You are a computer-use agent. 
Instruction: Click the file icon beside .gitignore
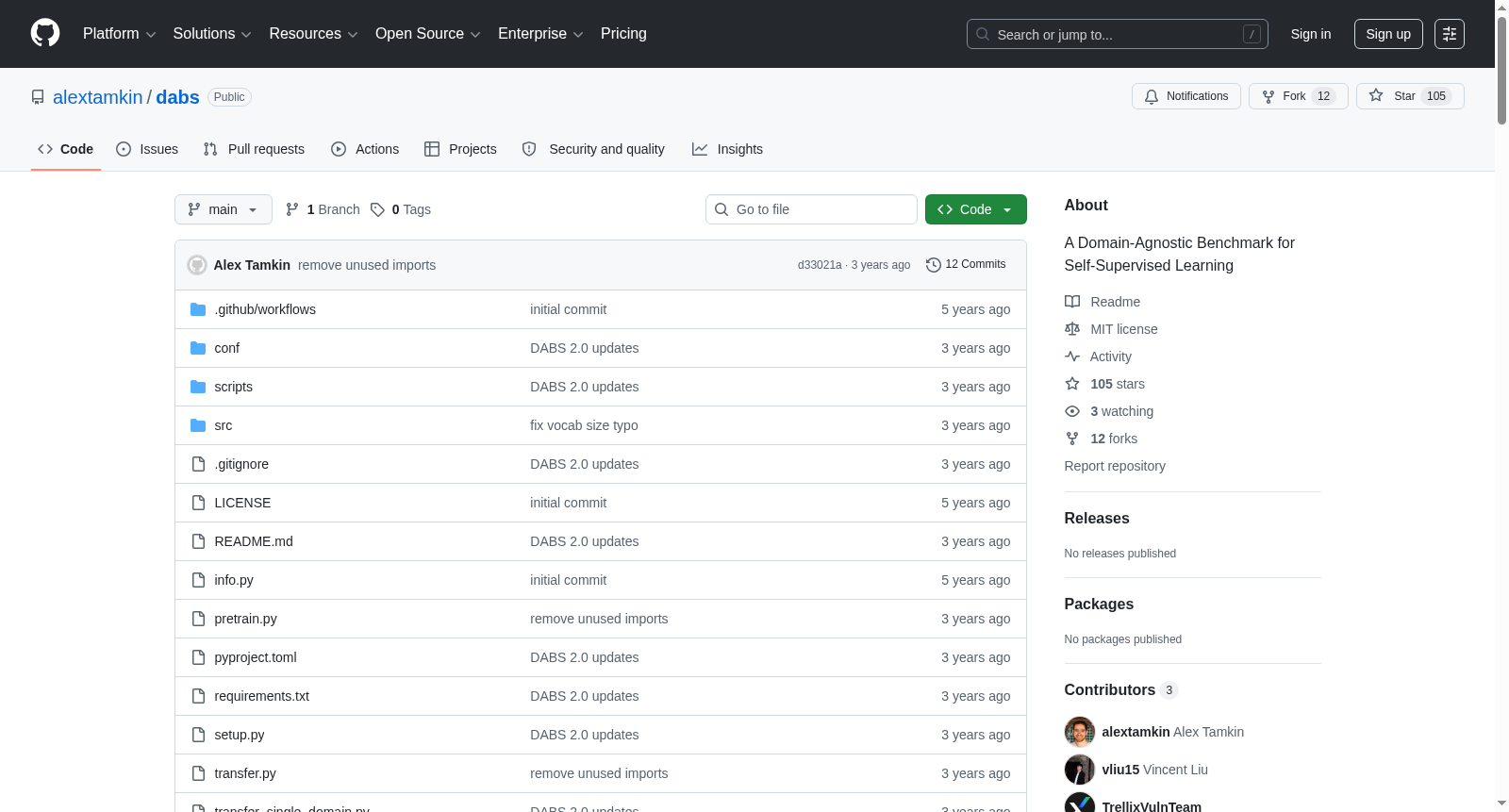point(198,464)
